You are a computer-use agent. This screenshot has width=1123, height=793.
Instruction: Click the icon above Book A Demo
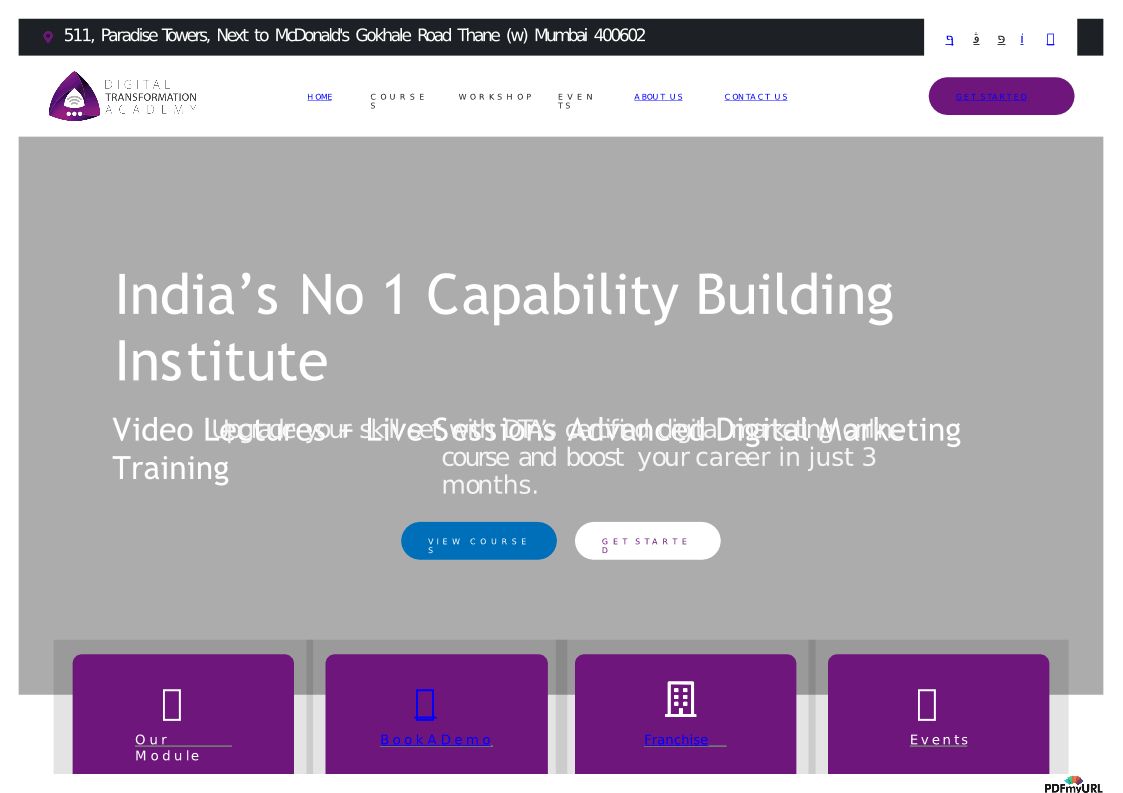pos(425,704)
